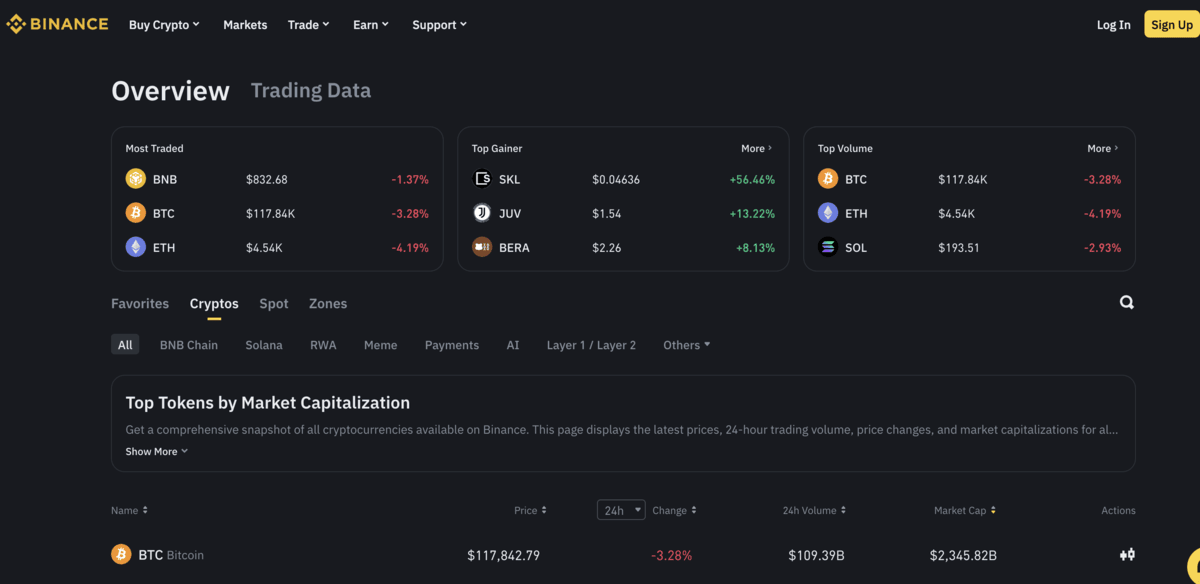
Task: Expand the Support menu in header
Action: point(439,25)
